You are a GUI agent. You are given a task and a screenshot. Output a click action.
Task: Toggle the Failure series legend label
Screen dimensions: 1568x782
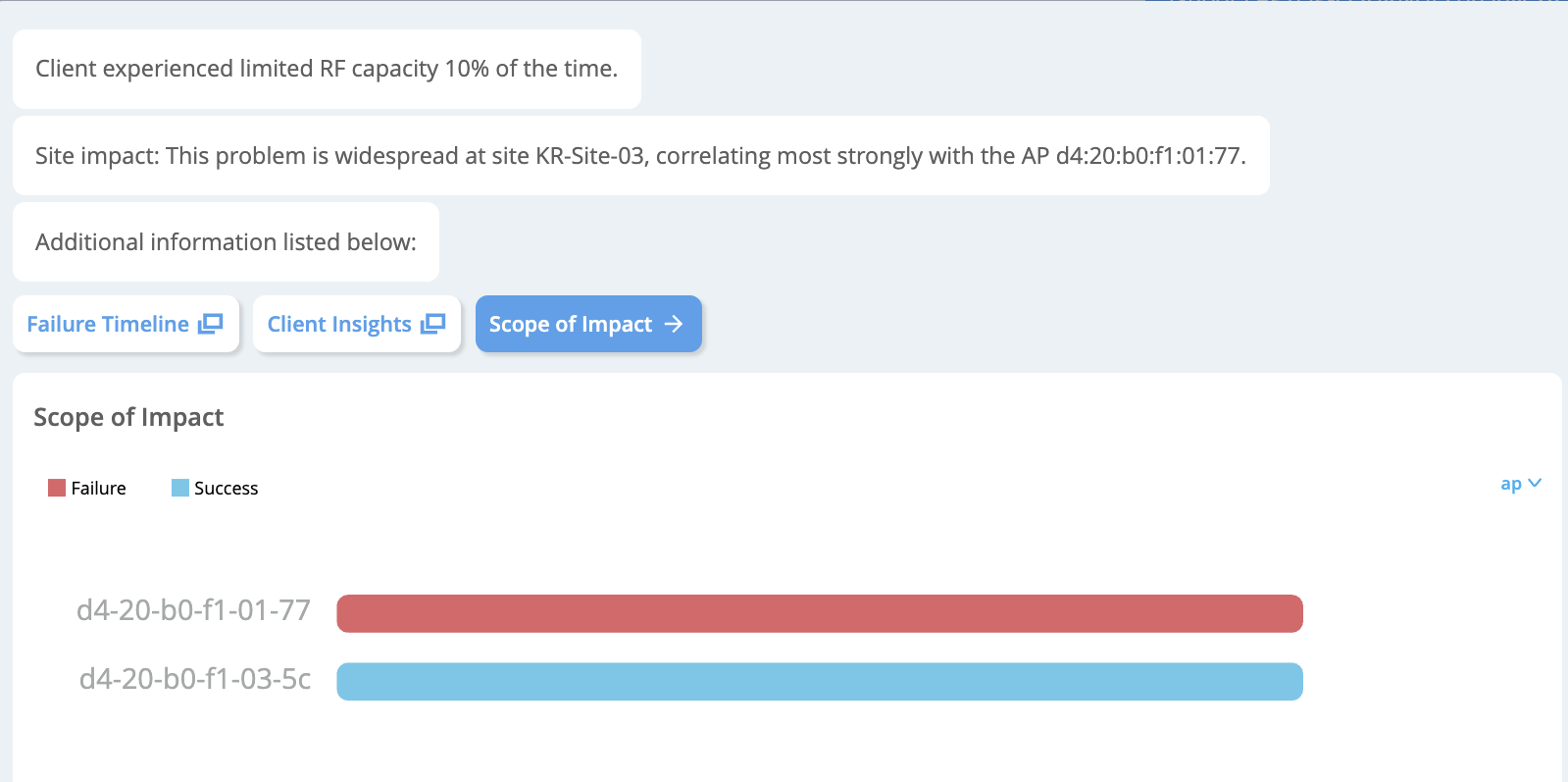point(98,488)
